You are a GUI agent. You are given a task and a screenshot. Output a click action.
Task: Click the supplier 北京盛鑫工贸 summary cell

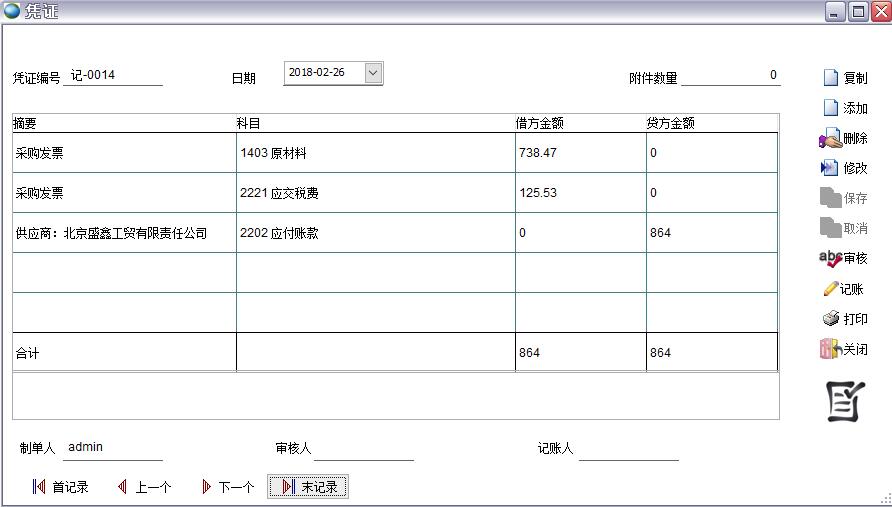click(124, 233)
